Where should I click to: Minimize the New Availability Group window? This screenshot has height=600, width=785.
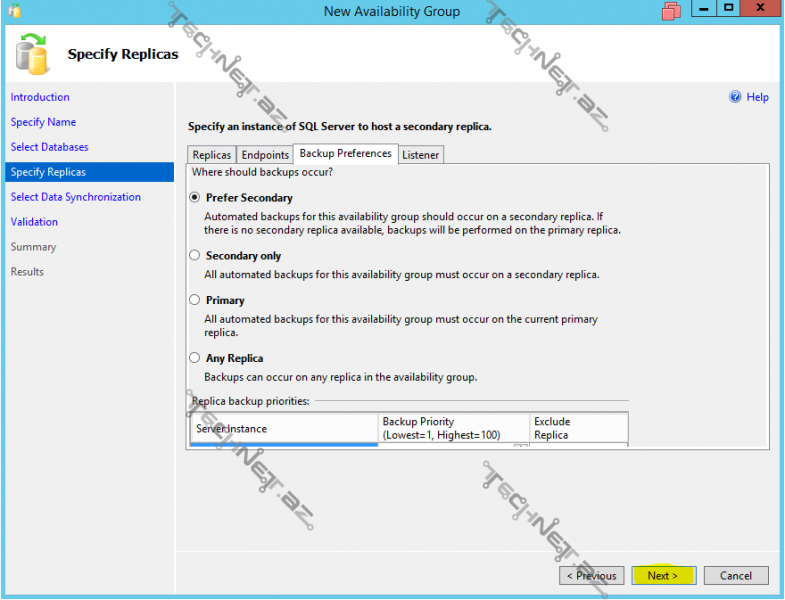[702, 9]
